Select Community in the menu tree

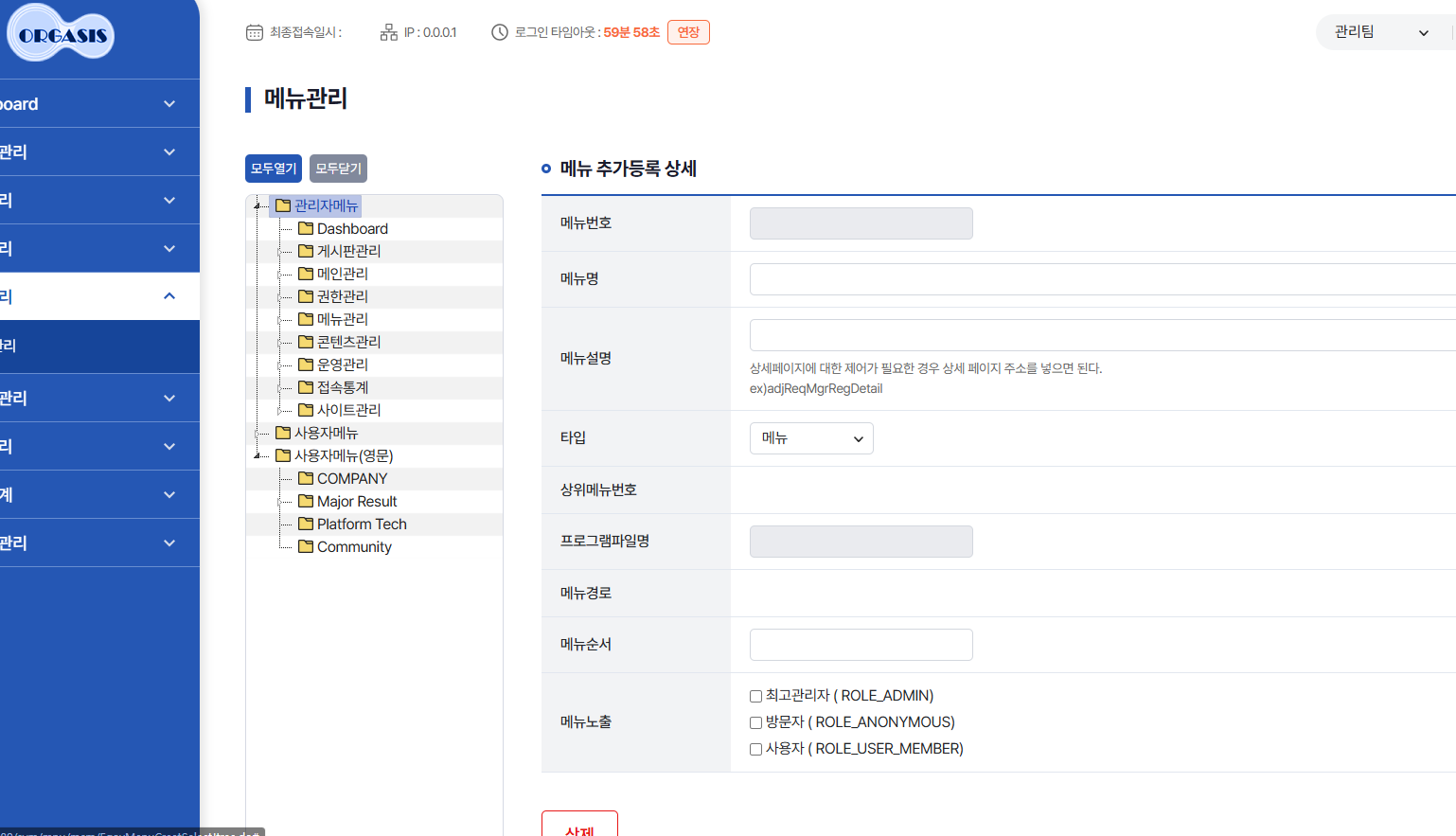(x=354, y=546)
